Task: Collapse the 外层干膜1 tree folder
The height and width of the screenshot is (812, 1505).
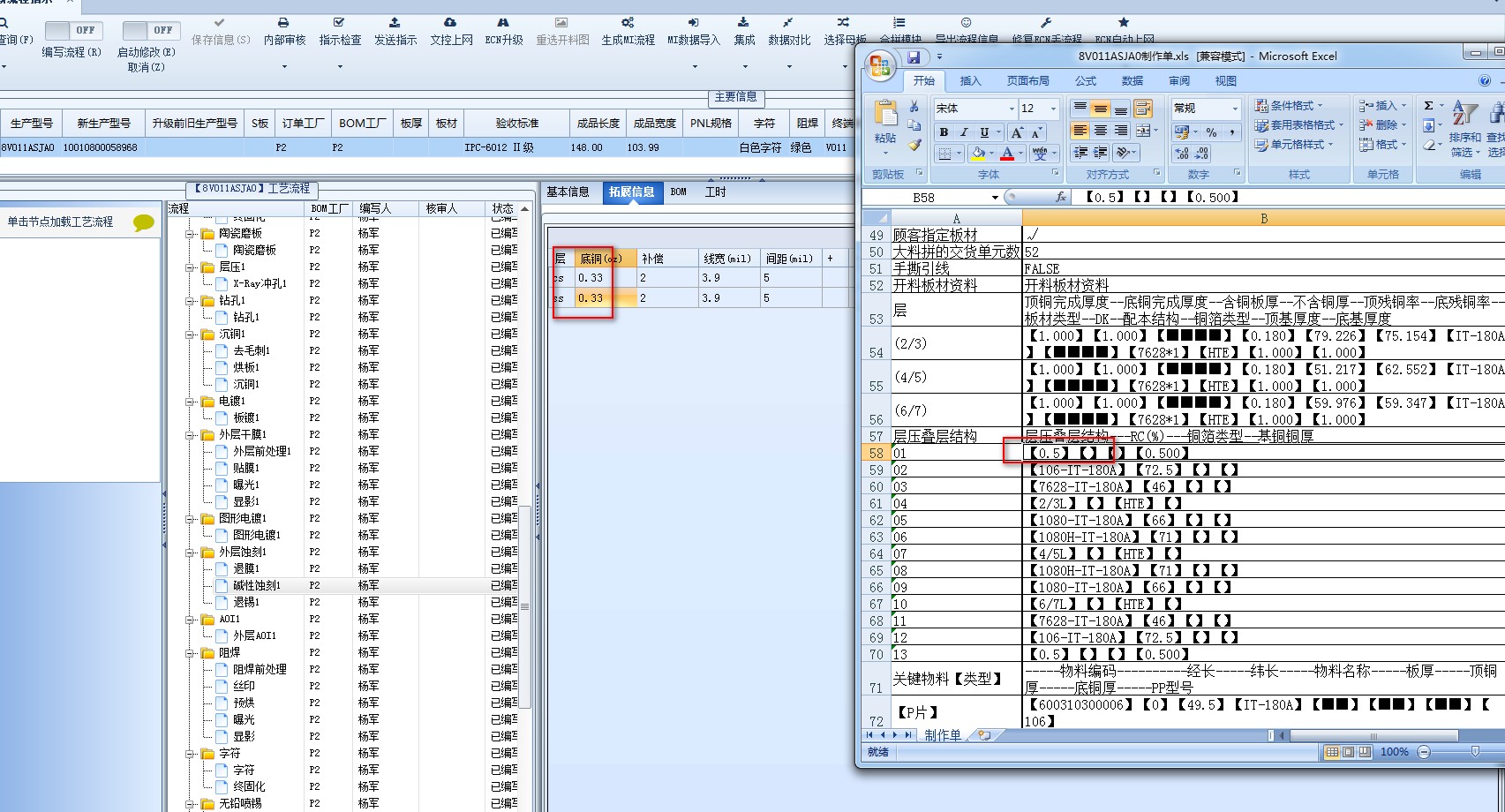Action: 190,435
